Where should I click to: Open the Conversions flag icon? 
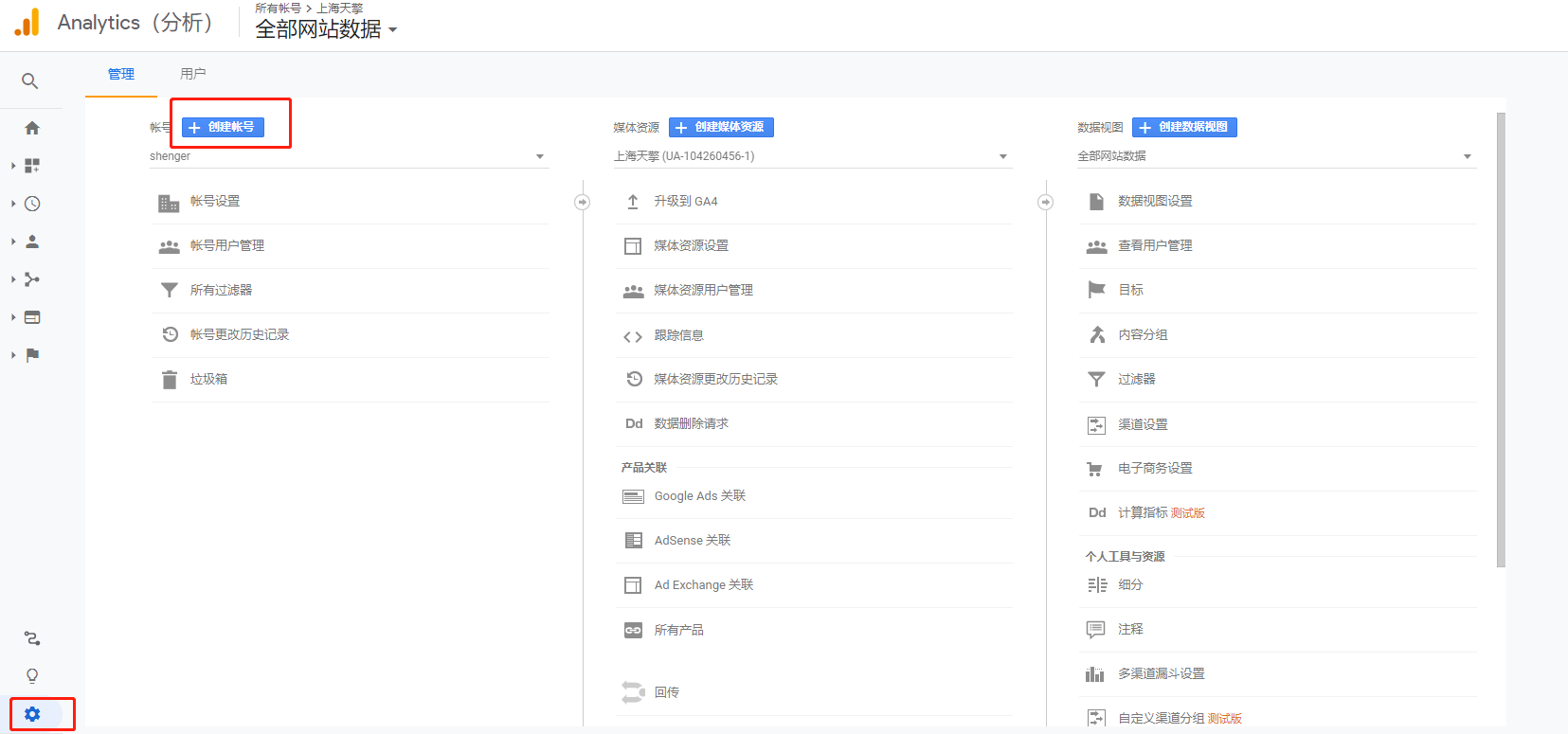point(32,355)
